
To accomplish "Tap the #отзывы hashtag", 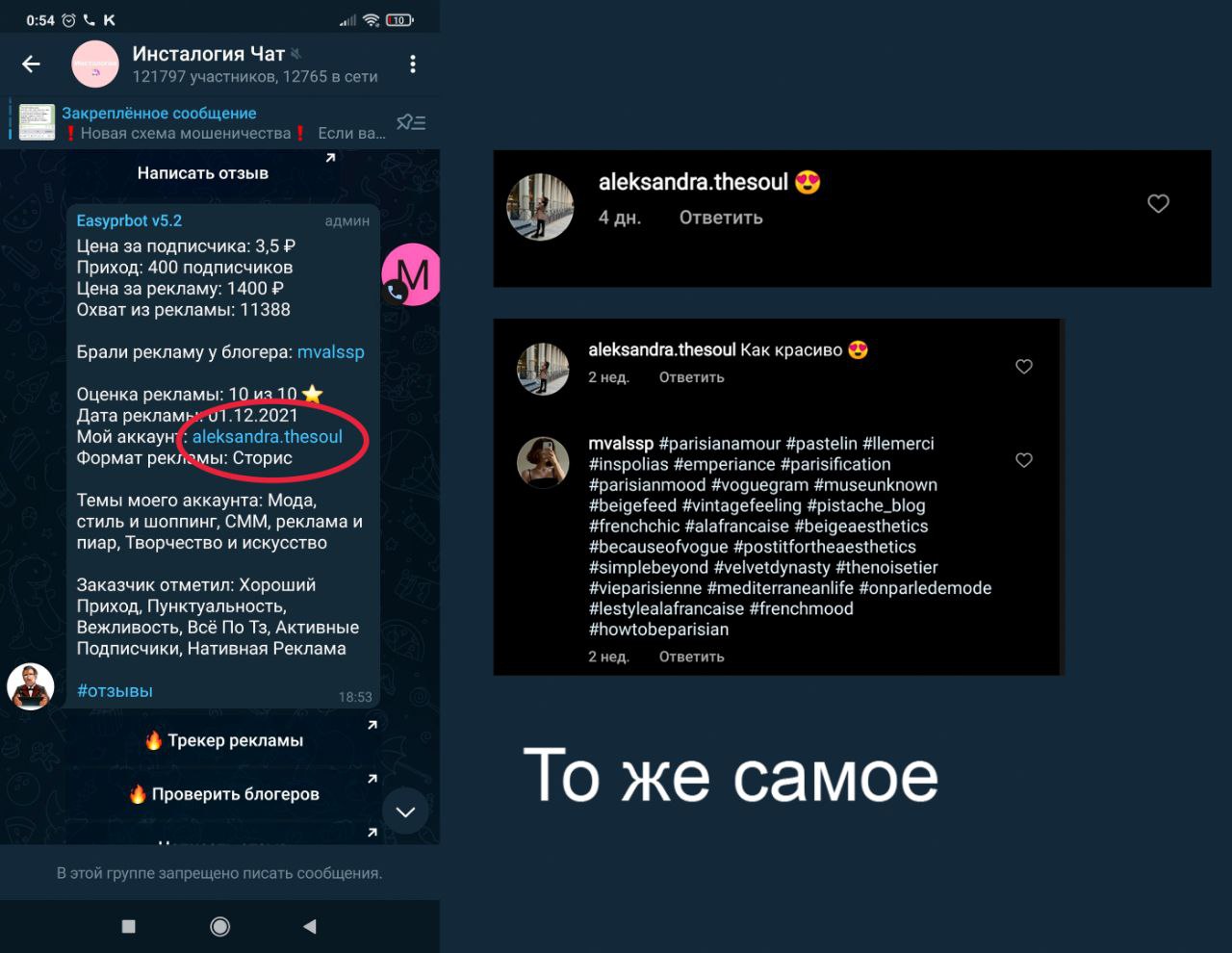I will point(115,691).
